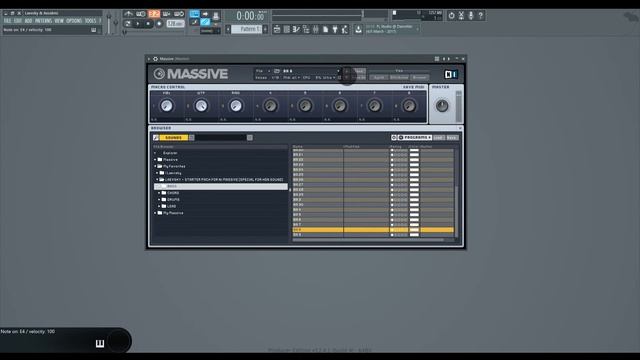The image size is (640, 360).
Task: Click the next pattern arrow beside Pattern 1
Action: click(x=265, y=29)
